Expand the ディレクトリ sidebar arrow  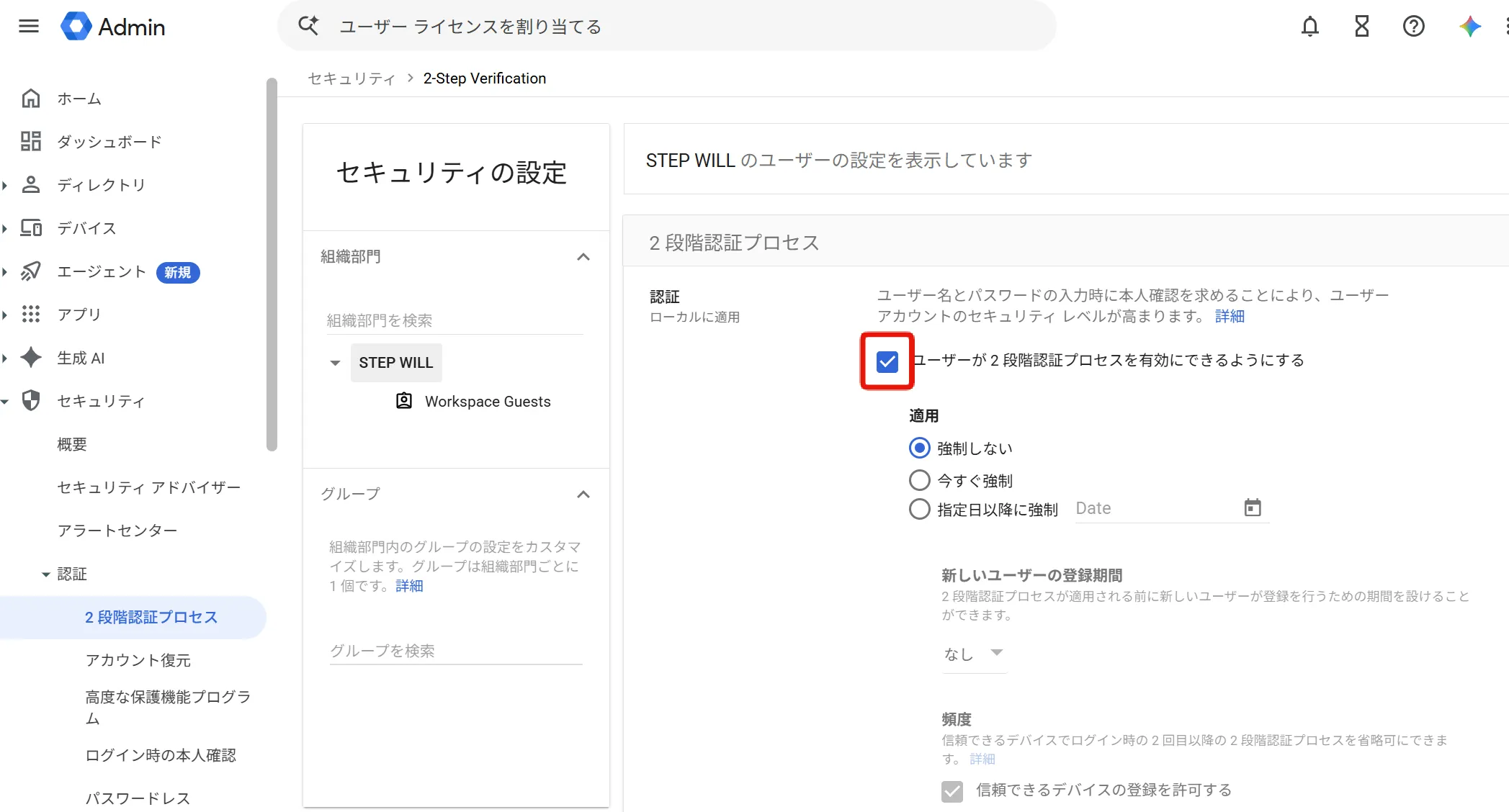click(5, 185)
